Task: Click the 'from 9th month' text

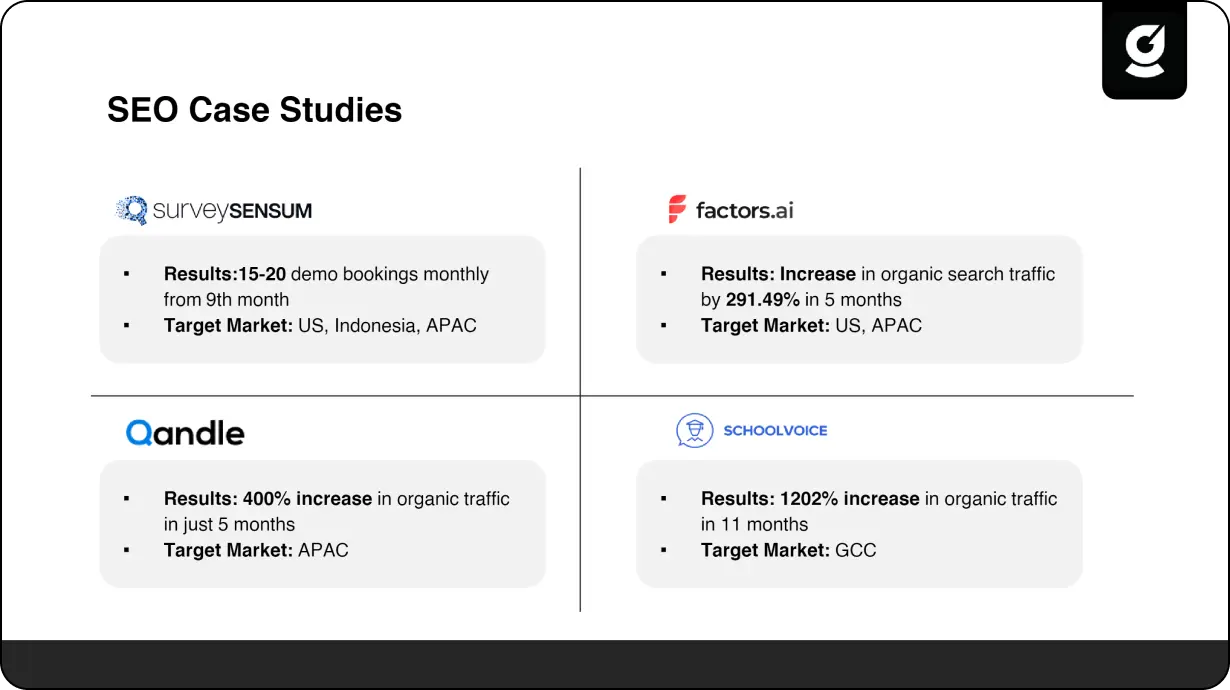Action: (226, 299)
